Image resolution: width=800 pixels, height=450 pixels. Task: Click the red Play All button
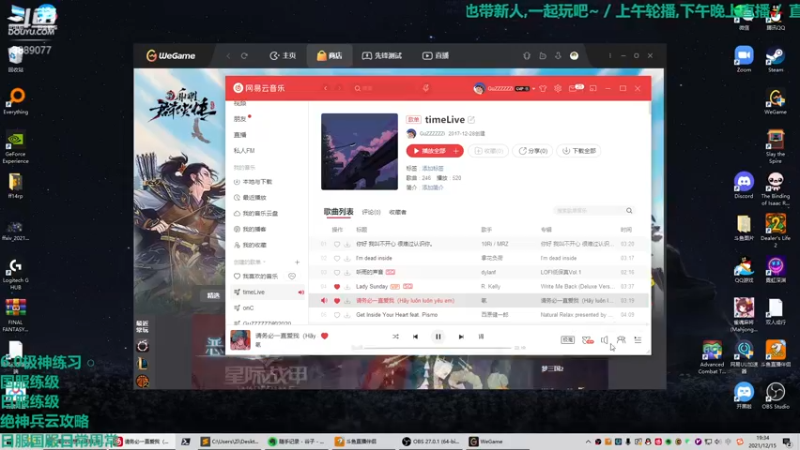tap(430, 151)
